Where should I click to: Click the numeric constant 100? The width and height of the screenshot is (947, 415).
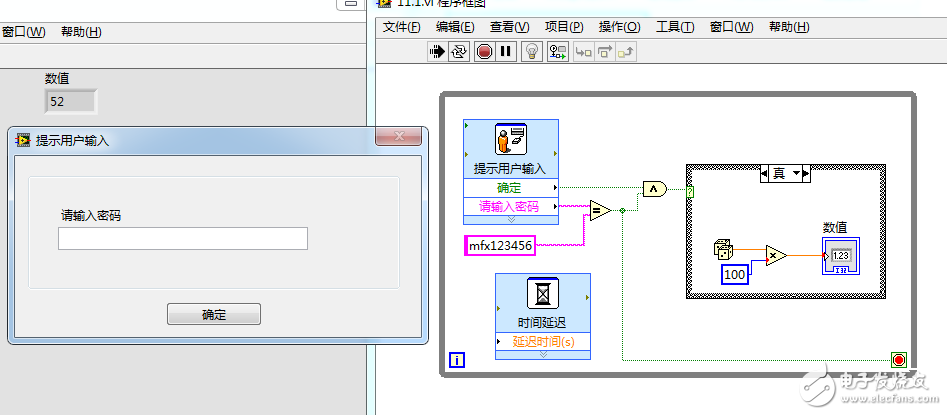[735, 275]
